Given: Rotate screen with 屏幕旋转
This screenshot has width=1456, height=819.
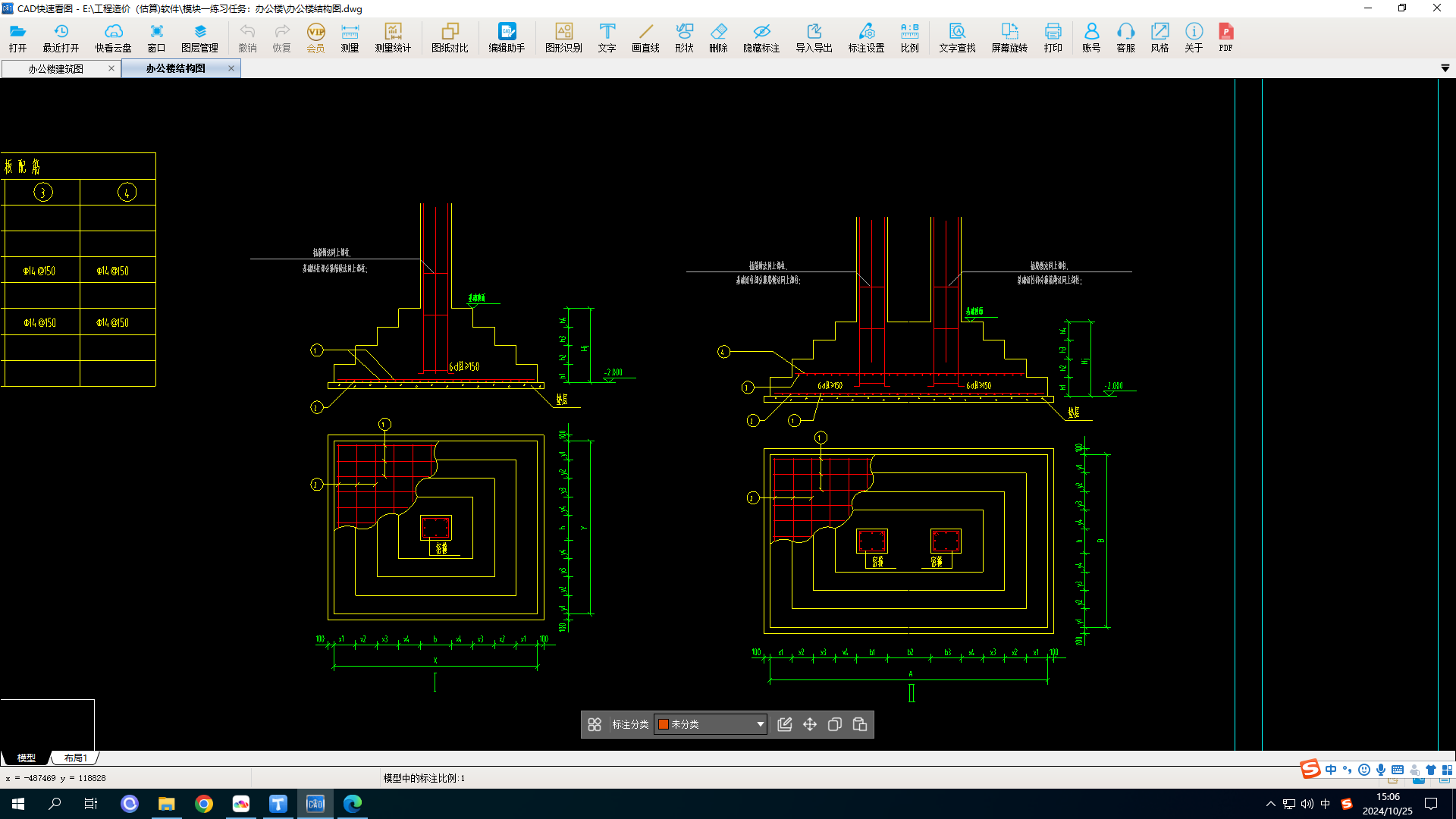Looking at the screenshot, I should point(1009,38).
